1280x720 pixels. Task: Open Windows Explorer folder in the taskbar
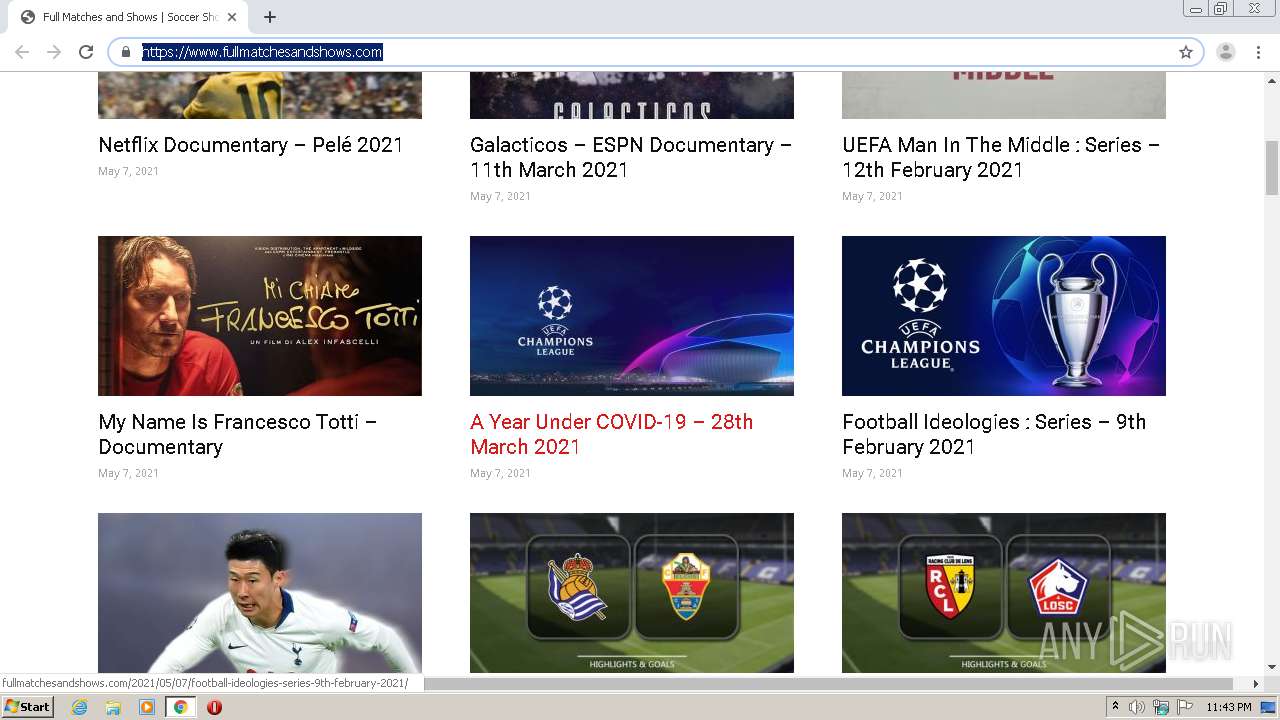click(113, 707)
